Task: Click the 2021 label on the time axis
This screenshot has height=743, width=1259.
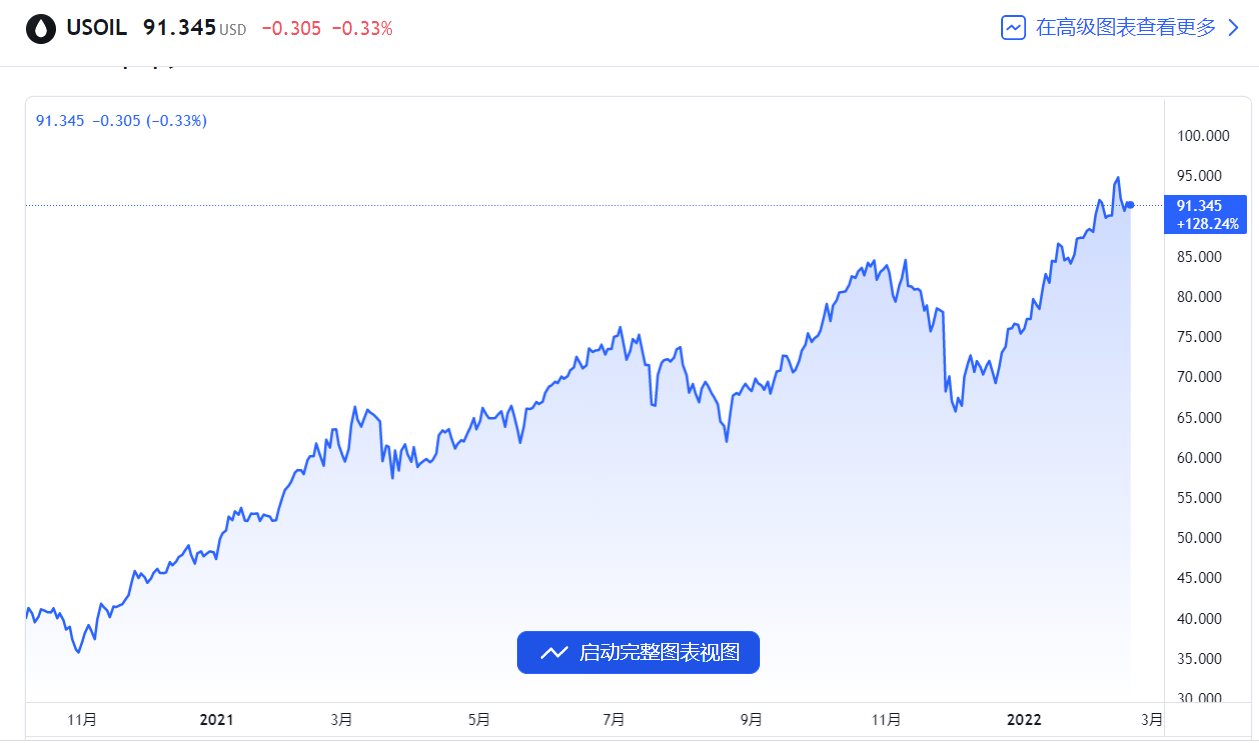Action: point(216,719)
